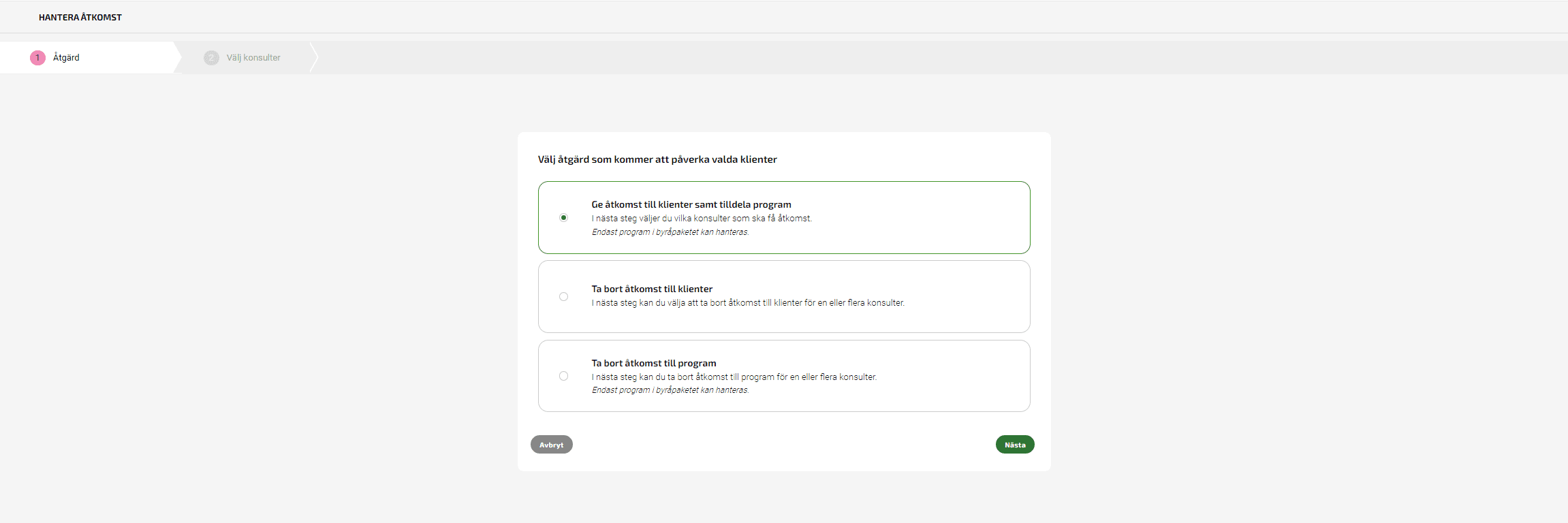Go to the Välj konsulter step

[246, 58]
